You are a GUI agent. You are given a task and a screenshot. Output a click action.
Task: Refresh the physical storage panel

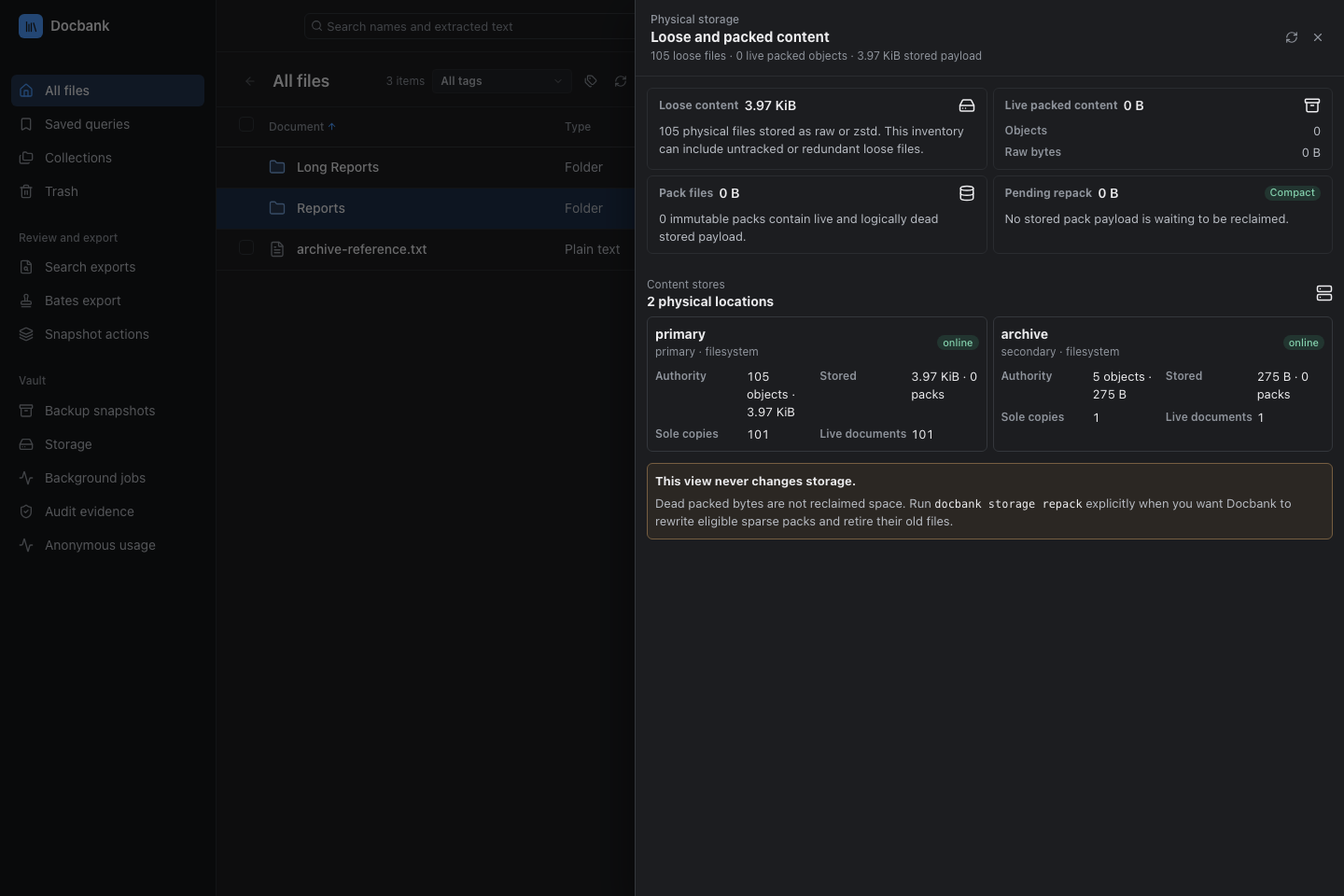[1292, 37]
